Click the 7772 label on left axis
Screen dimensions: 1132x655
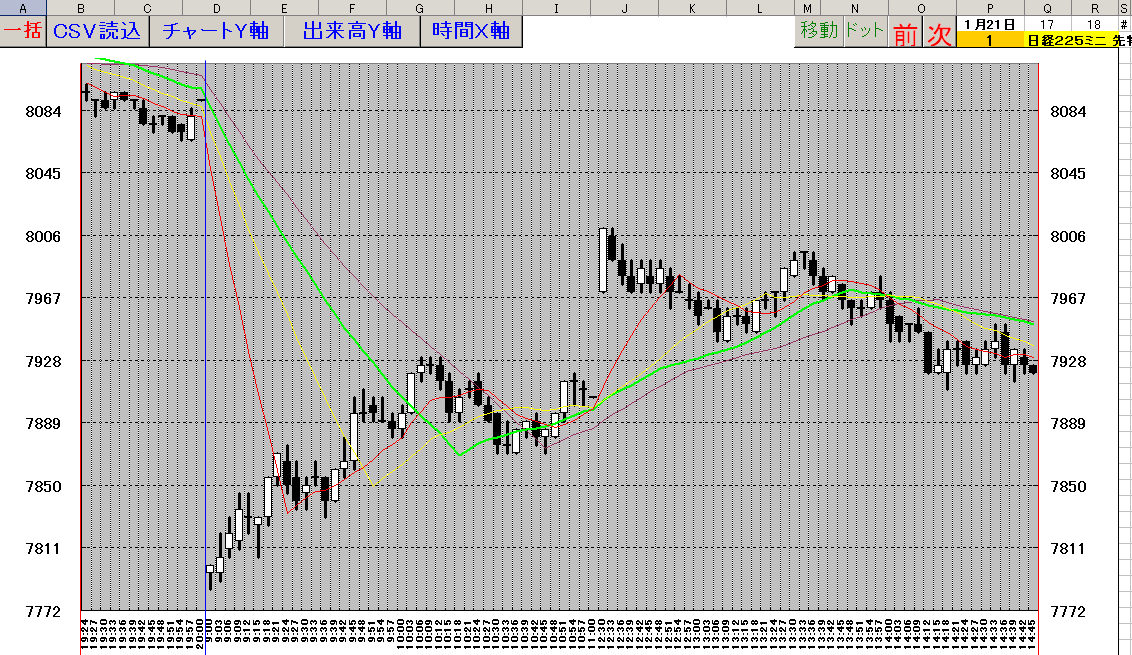click(x=43, y=611)
